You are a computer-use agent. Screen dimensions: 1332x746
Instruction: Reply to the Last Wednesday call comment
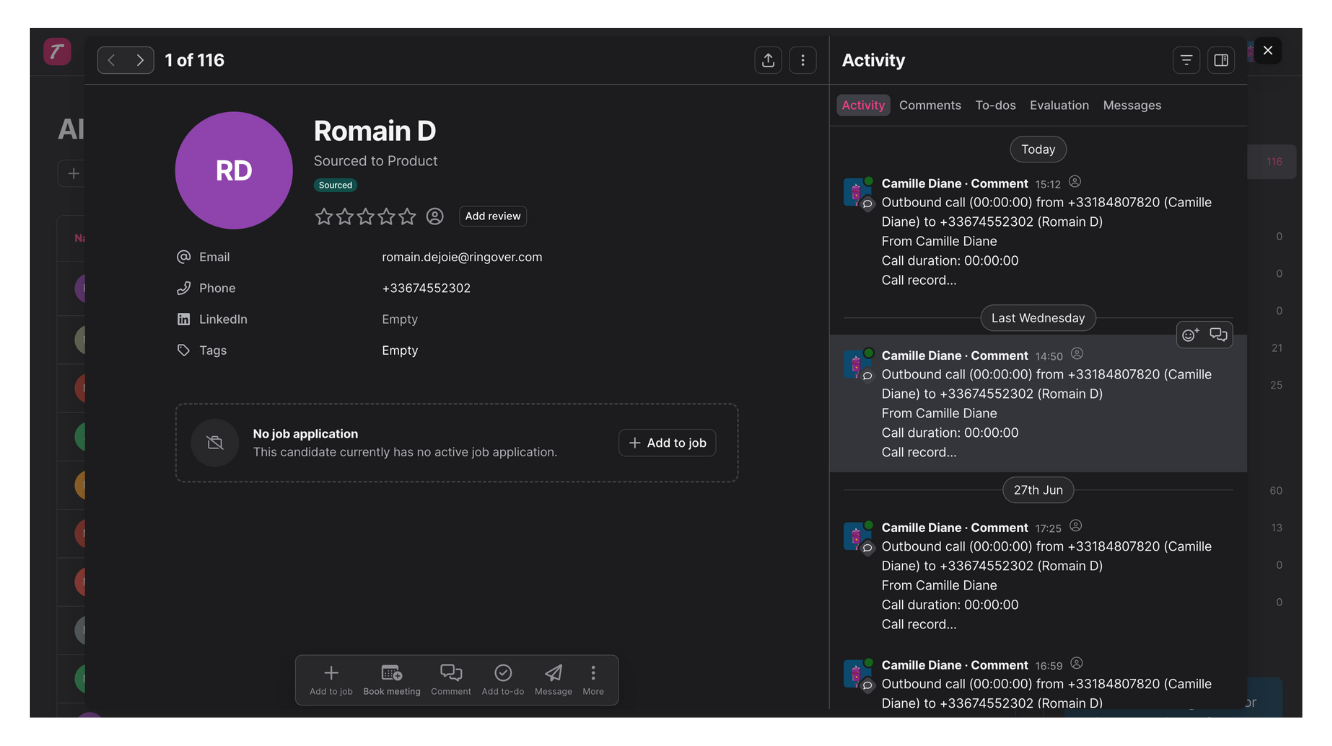click(1218, 335)
